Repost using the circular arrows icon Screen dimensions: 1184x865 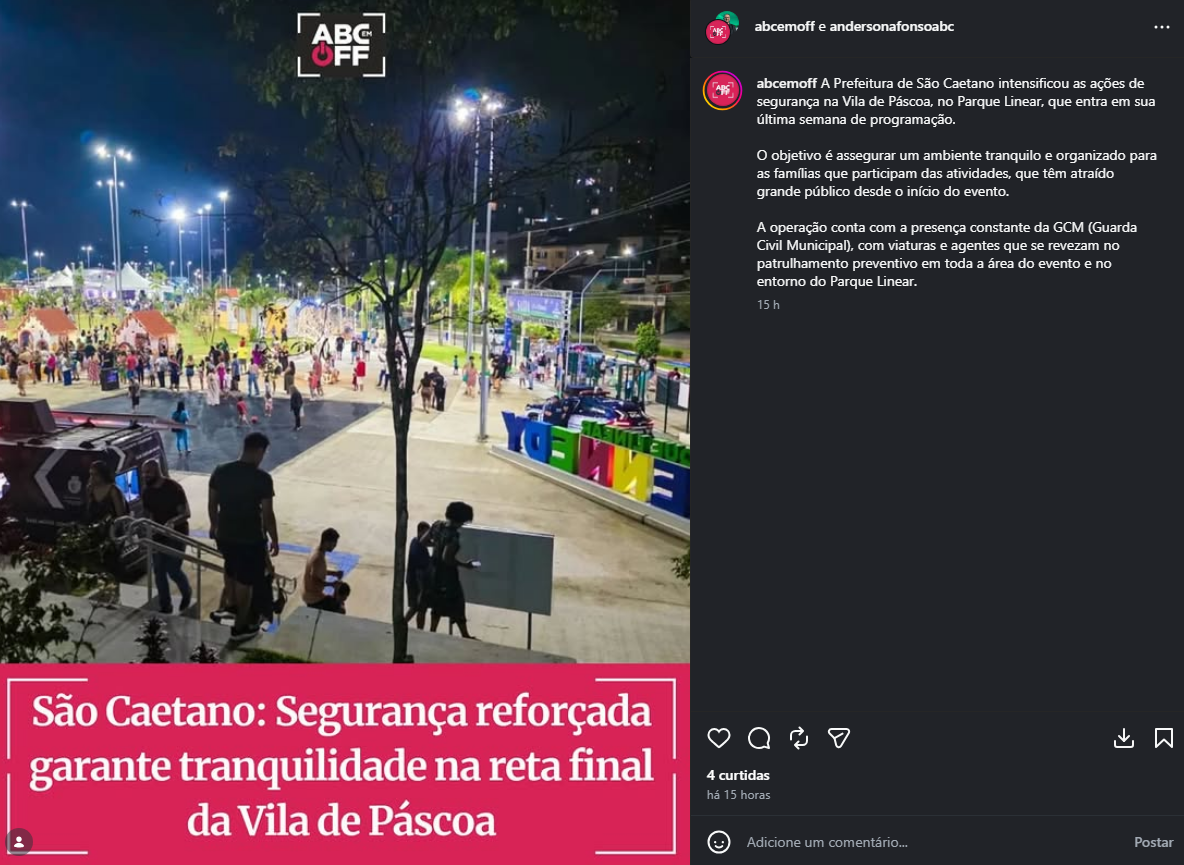pyautogui.click(x=799, y=737)
